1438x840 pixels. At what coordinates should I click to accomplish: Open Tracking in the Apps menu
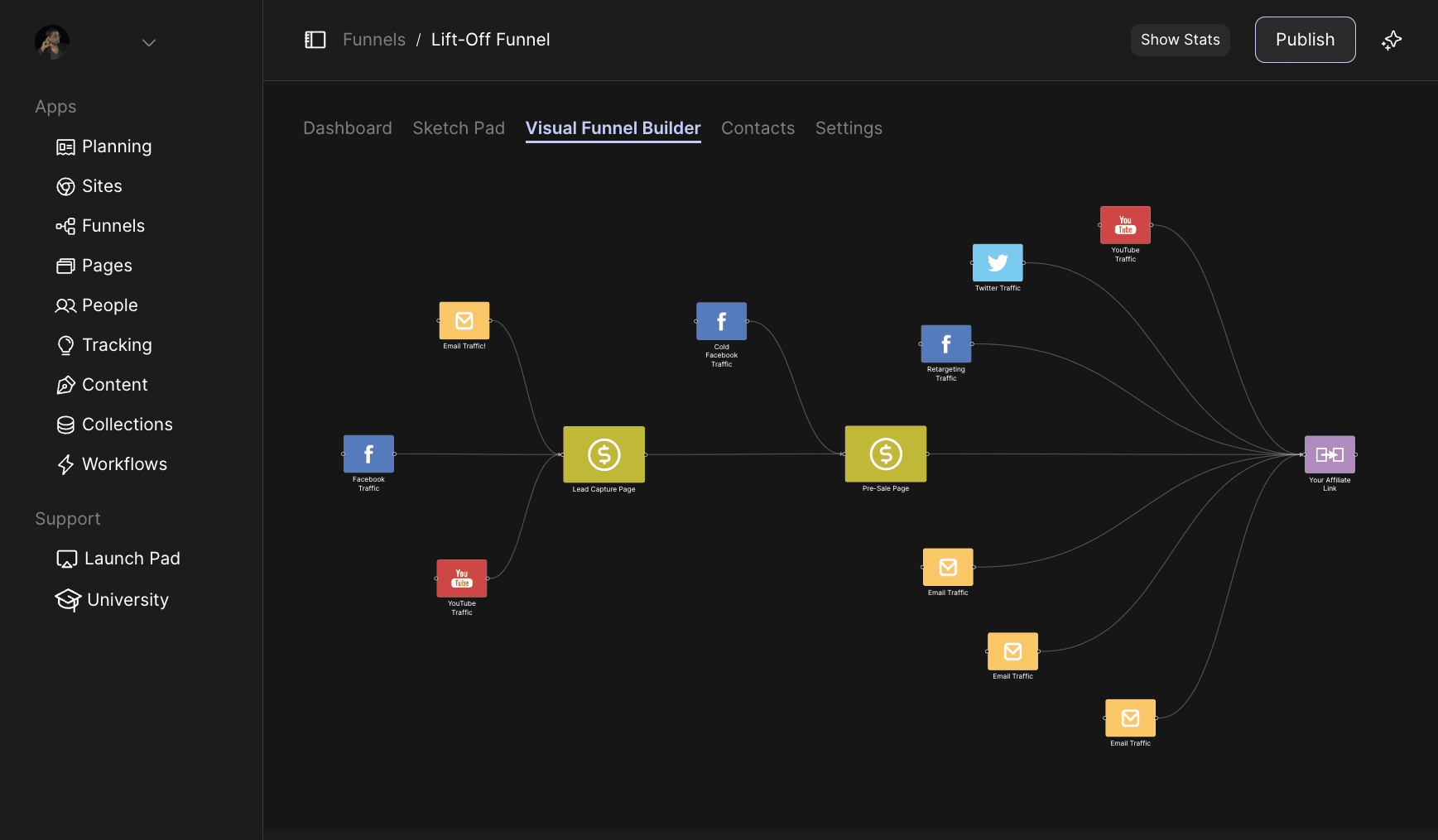(117, 345)
